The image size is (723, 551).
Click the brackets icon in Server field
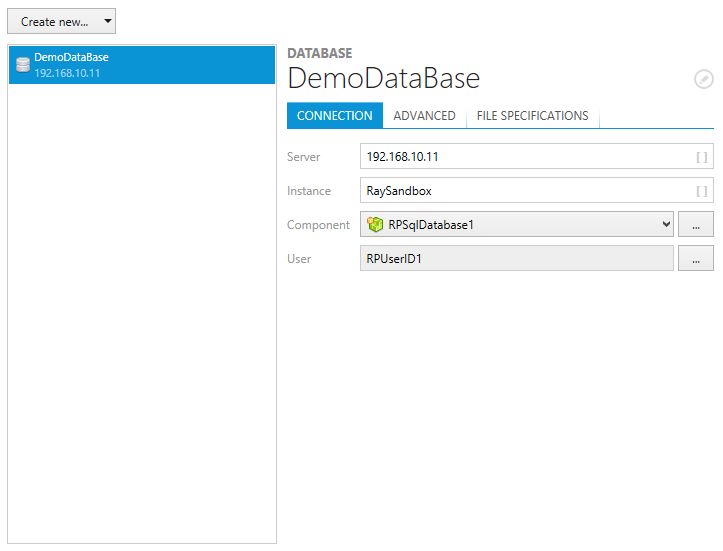tap(702, 157)
